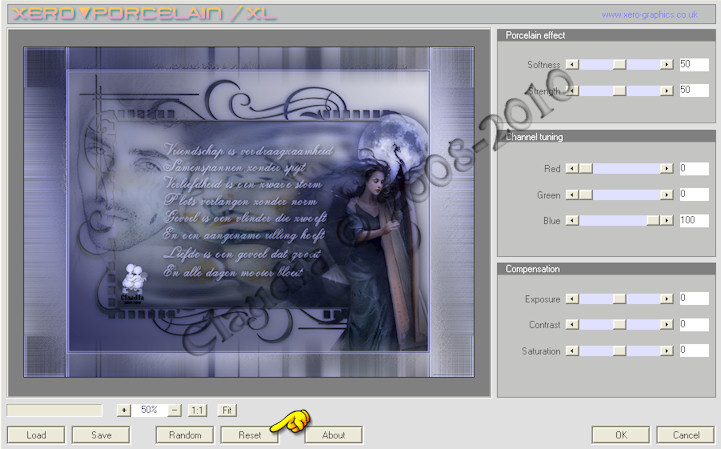Click the Strength slider right arrow
Screen dimensions: 721x449
click(667, 91)
